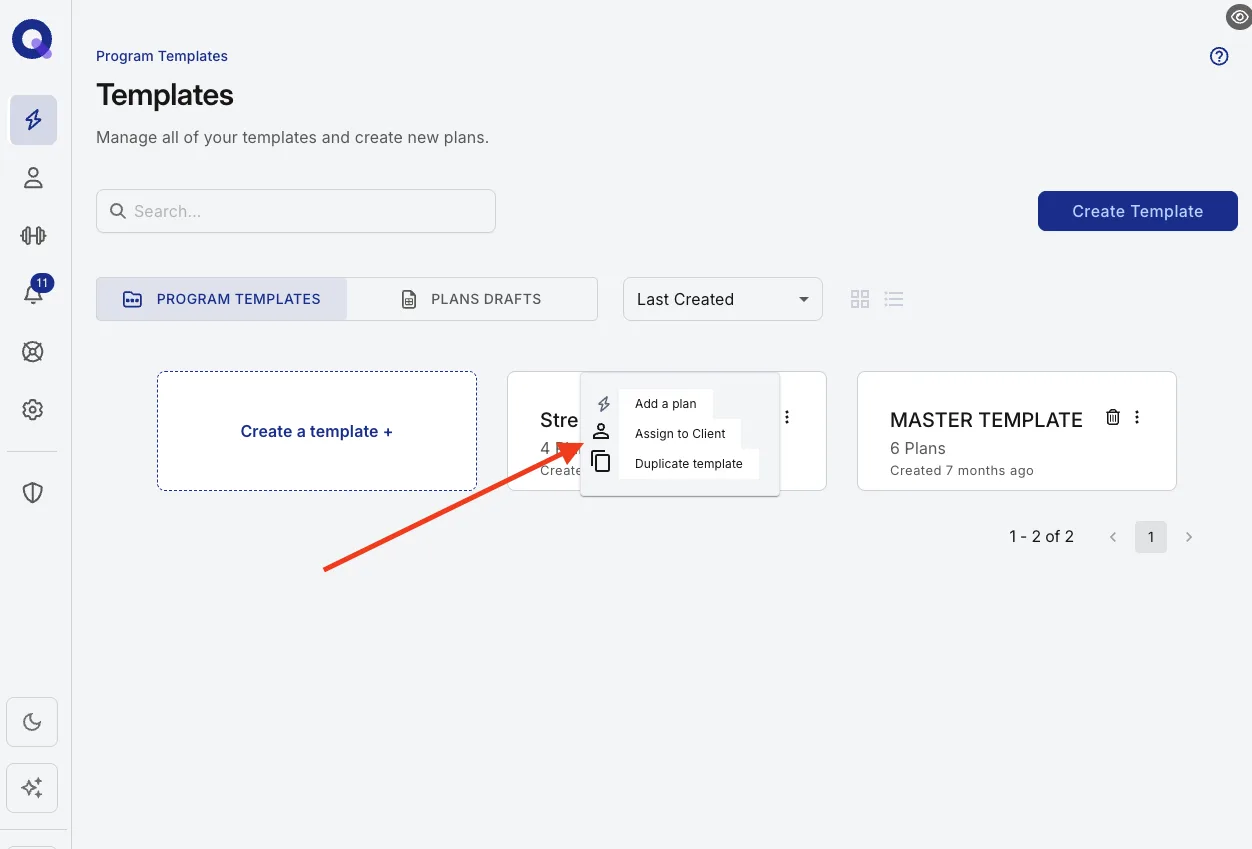Click the search magnifier icon
The image size is (1252, 849).
118,211
